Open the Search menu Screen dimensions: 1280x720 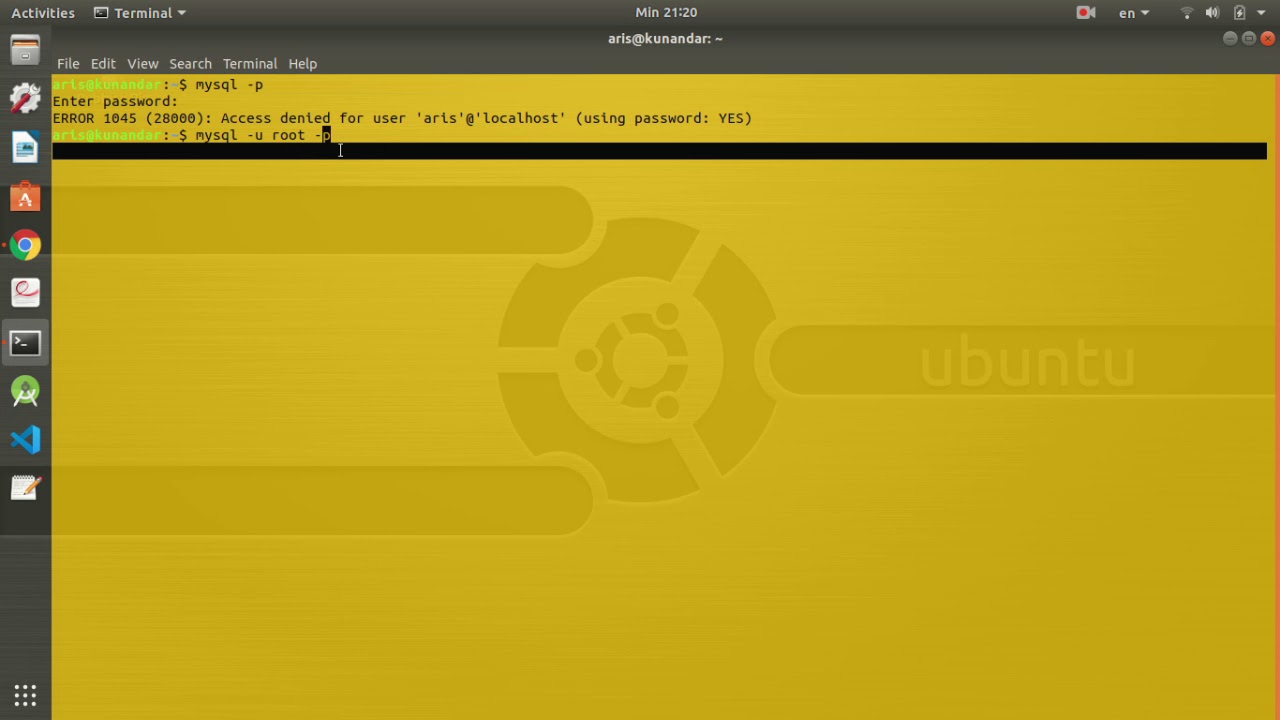point(190,63)
